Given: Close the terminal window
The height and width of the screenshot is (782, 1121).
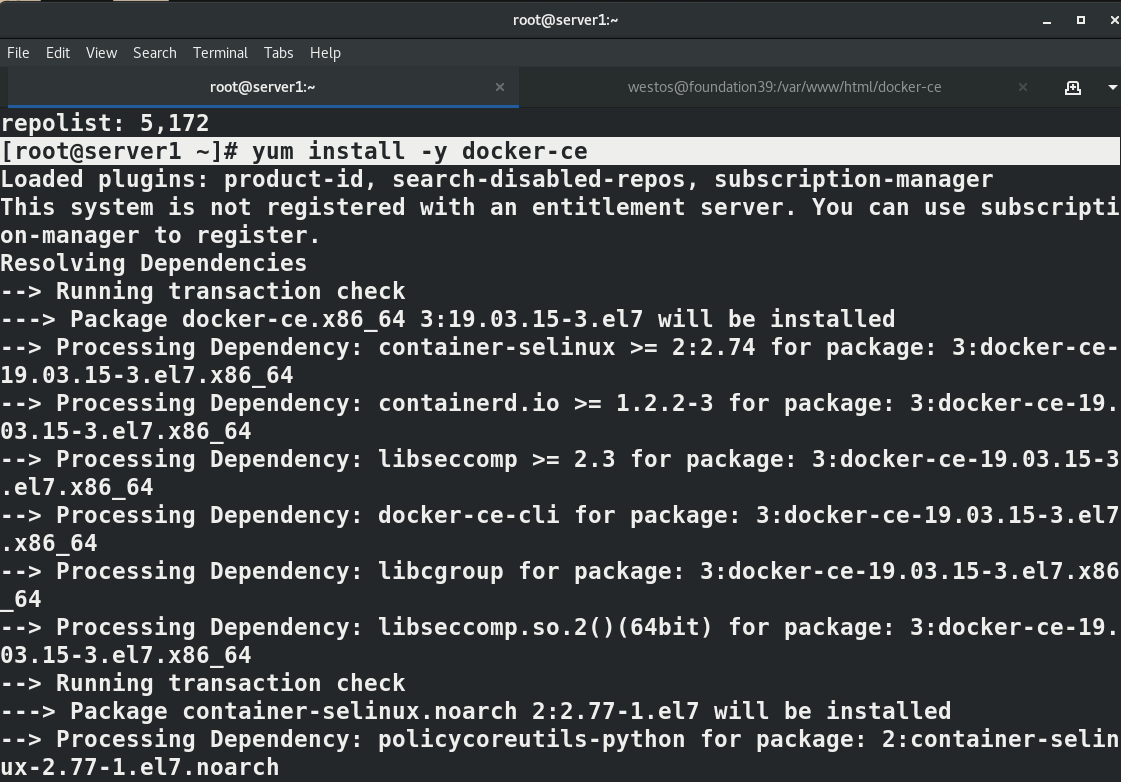Looking at the screenshot, I should pos(1114,20).
